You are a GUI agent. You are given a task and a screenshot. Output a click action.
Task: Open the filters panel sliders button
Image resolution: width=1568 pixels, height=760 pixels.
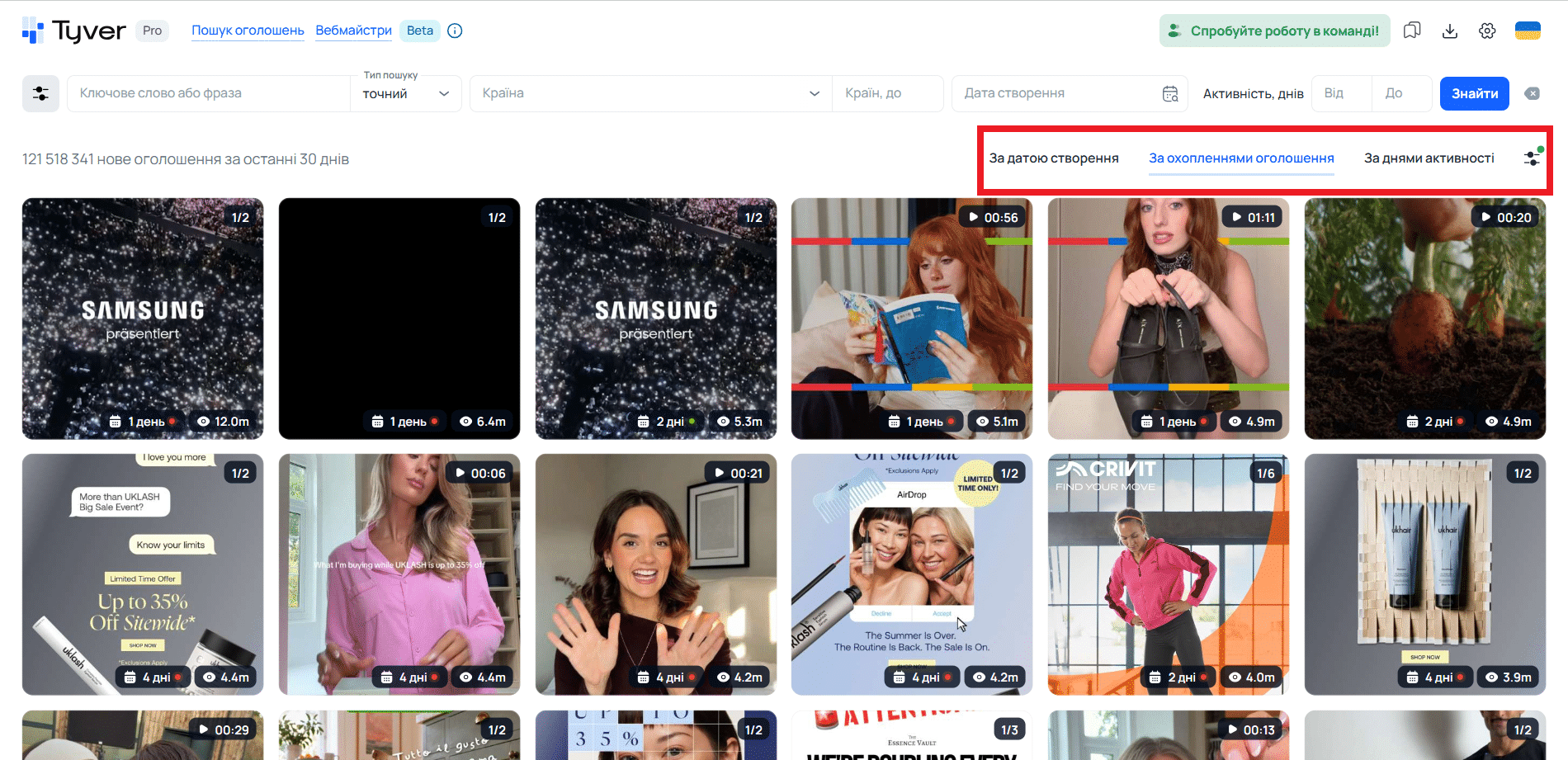coord(40,93)
